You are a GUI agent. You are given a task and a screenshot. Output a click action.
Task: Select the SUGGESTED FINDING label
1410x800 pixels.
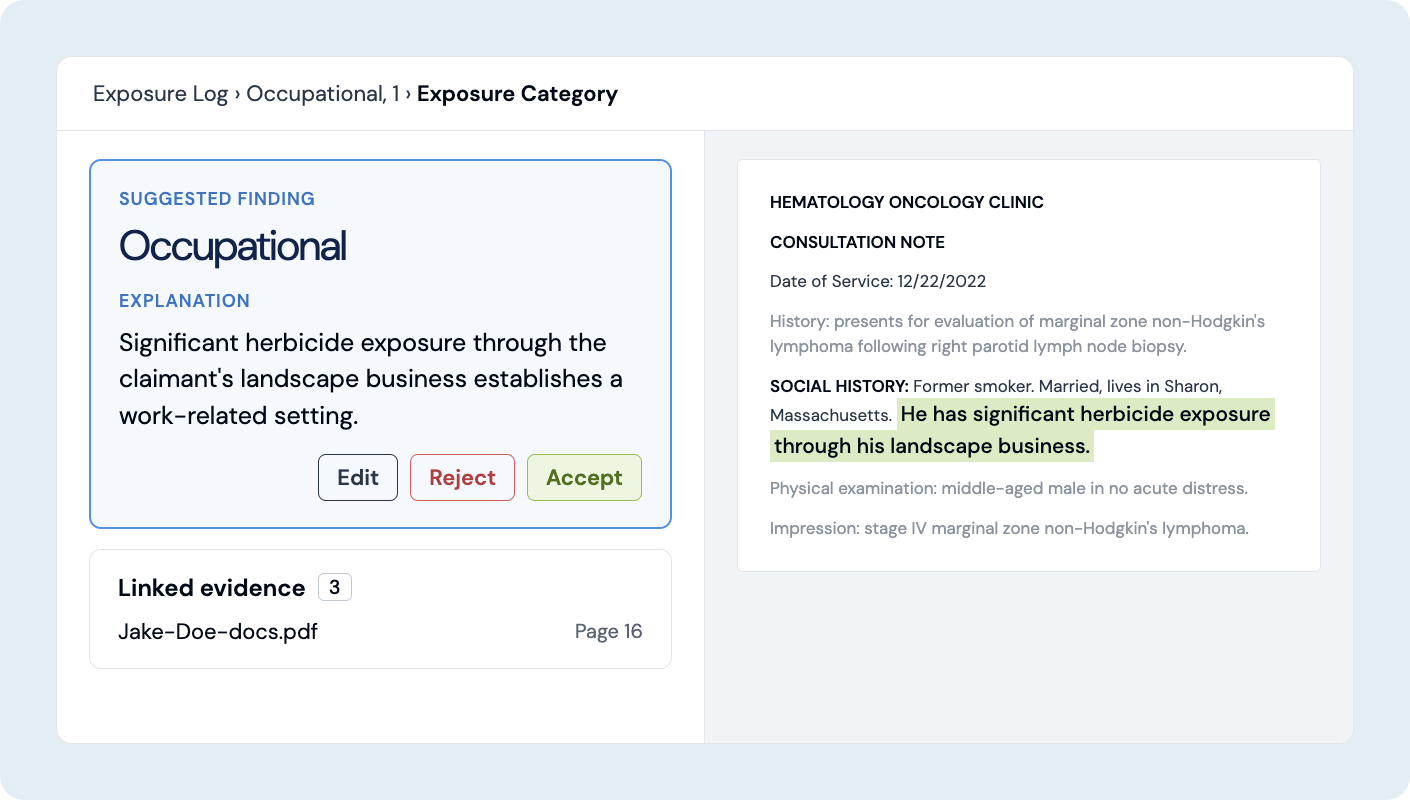tap(217, 199)
